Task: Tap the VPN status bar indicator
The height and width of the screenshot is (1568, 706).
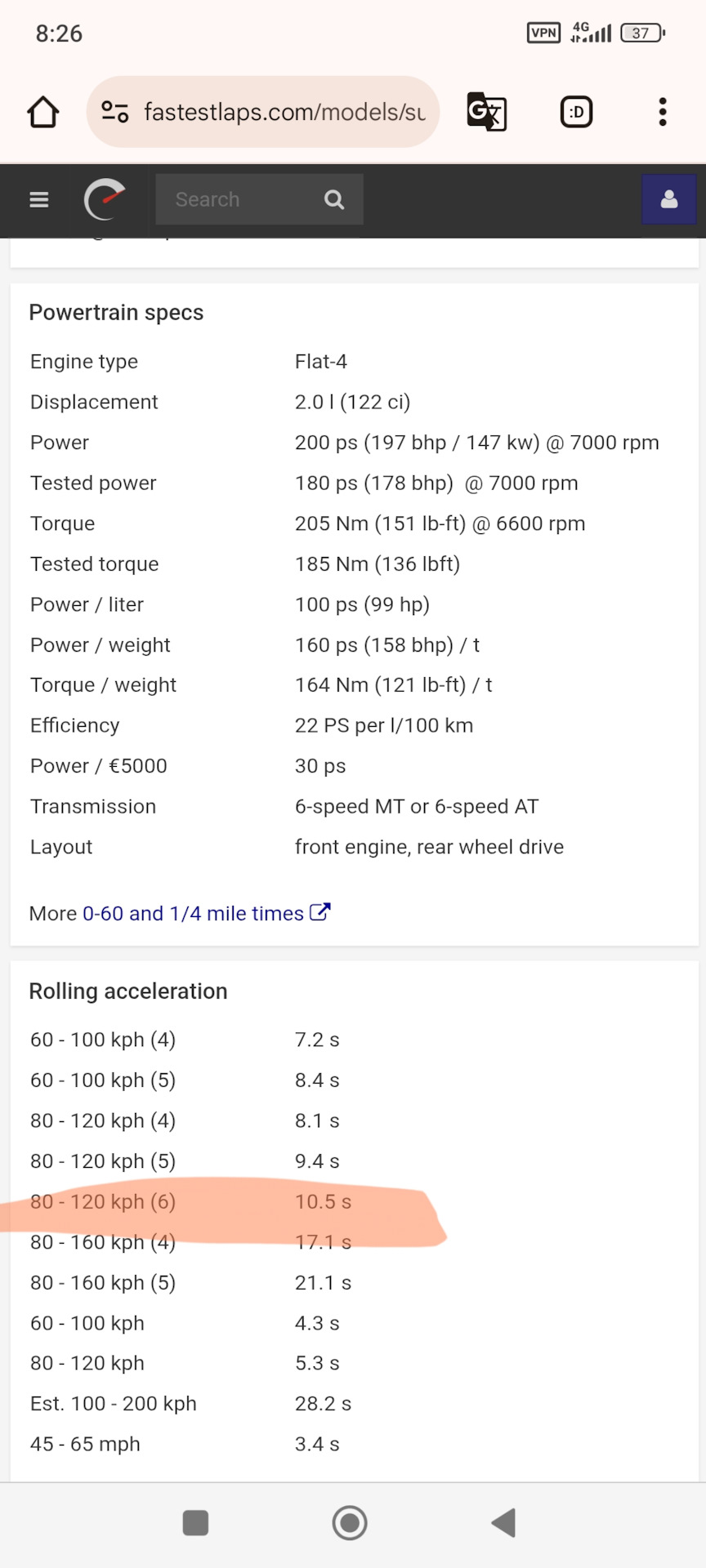Action: pos(543,33)
